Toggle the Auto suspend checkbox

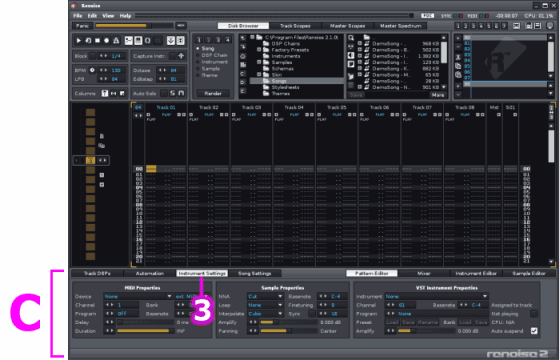pyautogui.click(x=534, y=331)
